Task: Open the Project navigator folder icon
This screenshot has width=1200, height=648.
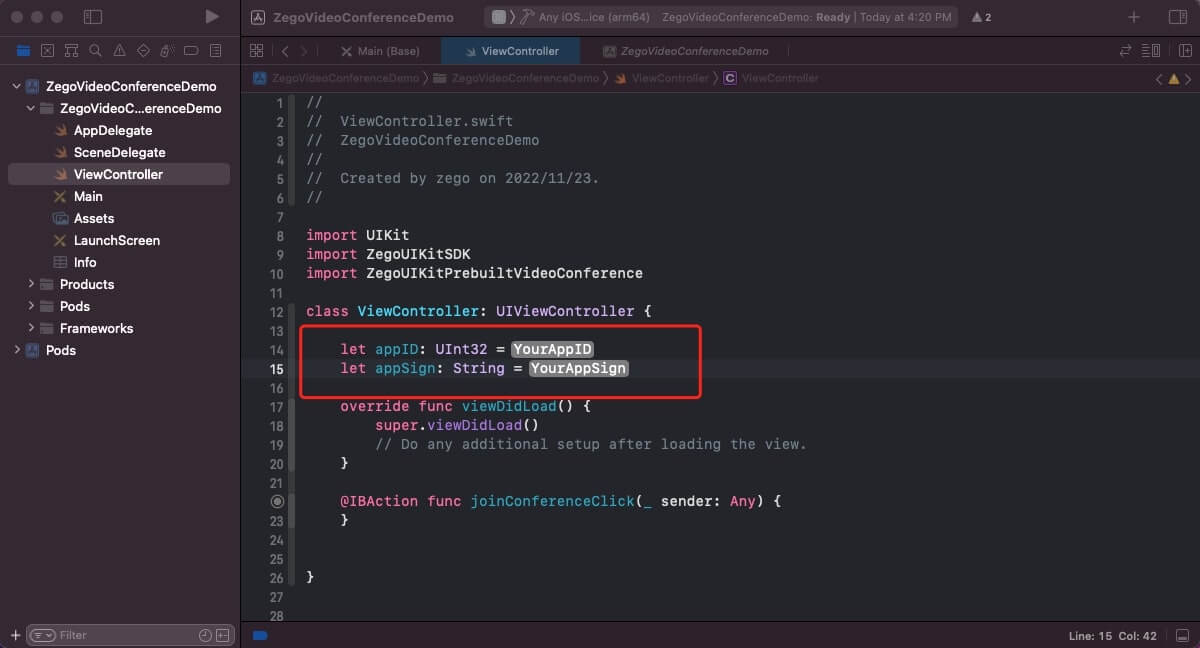Action: point(23,50)
